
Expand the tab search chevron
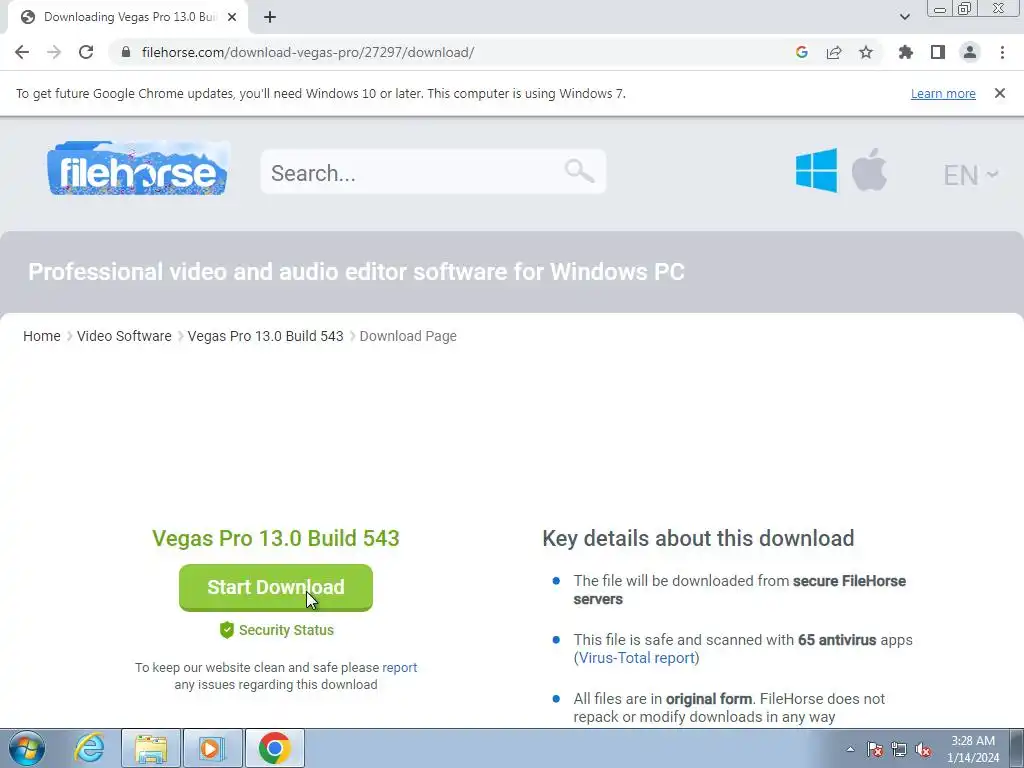[904, 17]
